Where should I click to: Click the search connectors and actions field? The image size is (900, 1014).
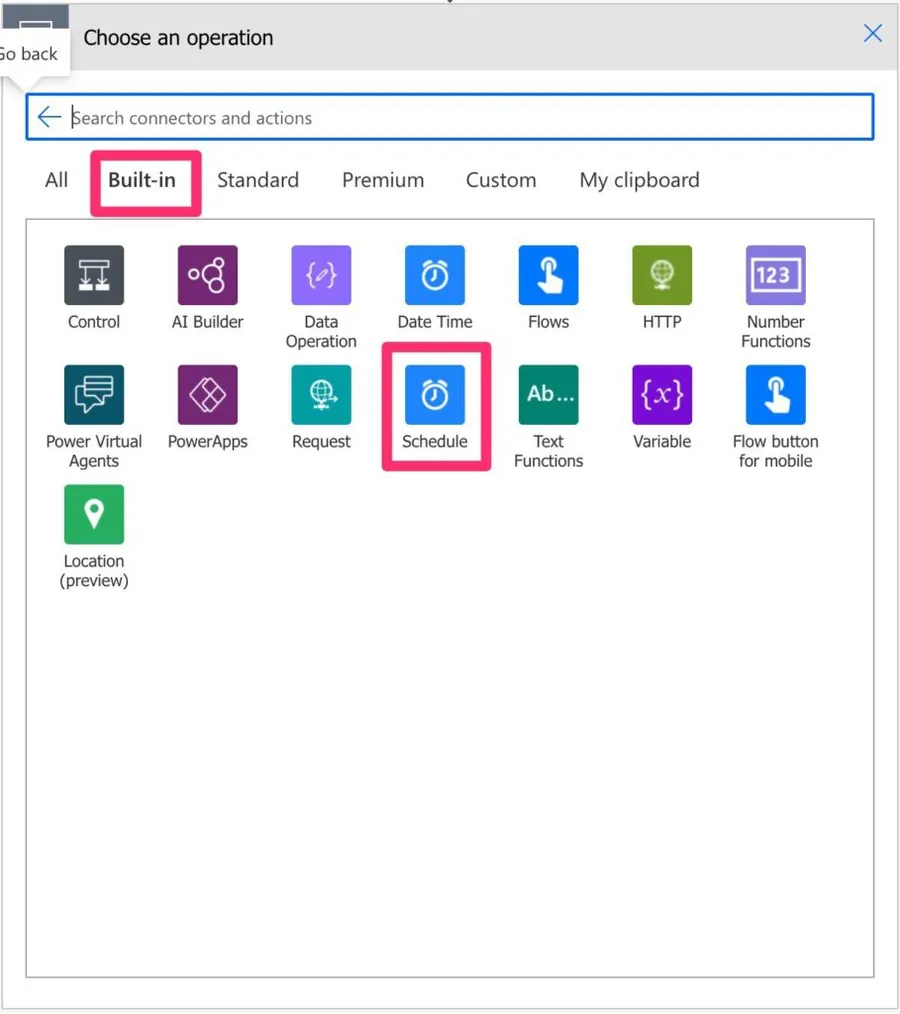pyautogui.click(x=460, y=118)
